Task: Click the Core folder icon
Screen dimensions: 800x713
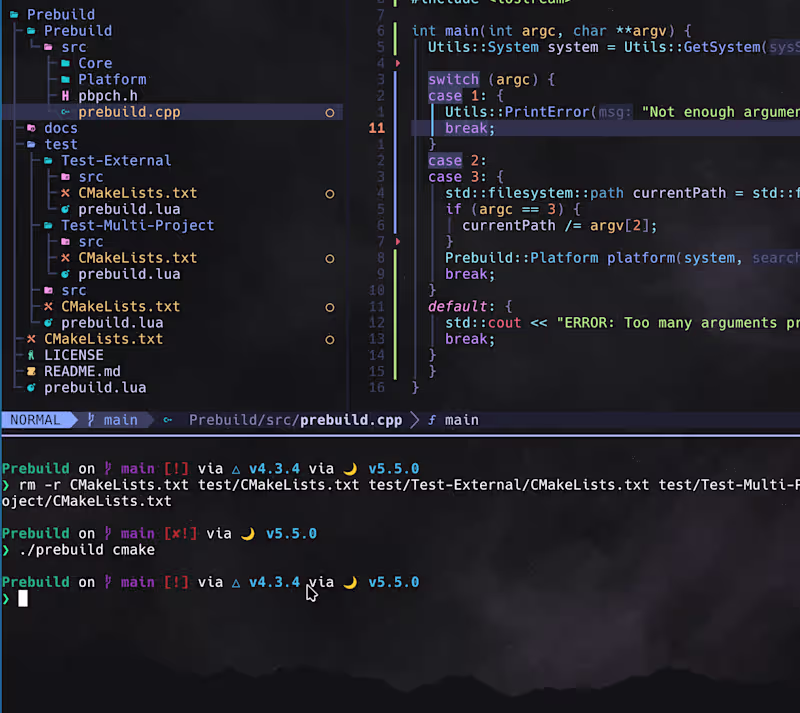Action: point(65,63)
